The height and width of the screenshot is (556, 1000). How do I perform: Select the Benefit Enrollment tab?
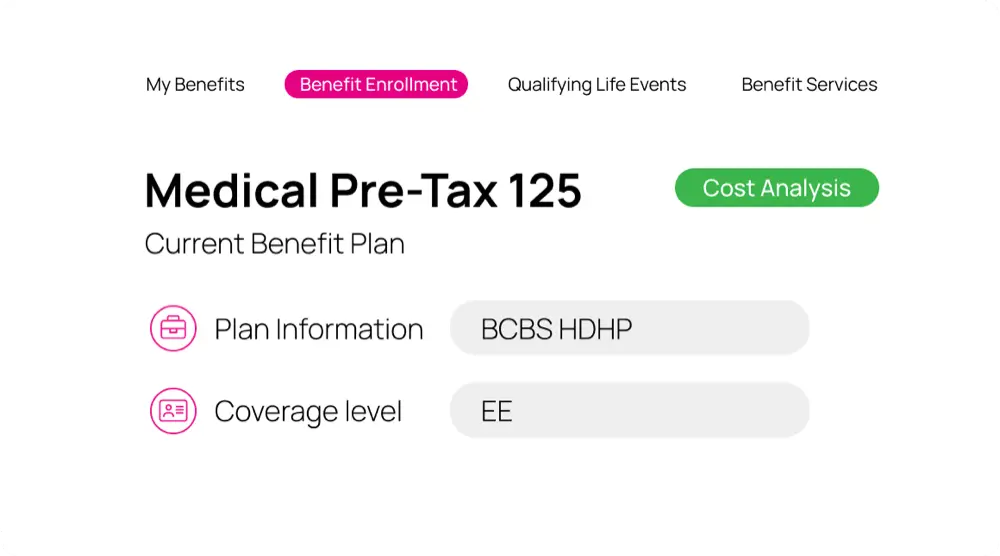coord(378,85)
